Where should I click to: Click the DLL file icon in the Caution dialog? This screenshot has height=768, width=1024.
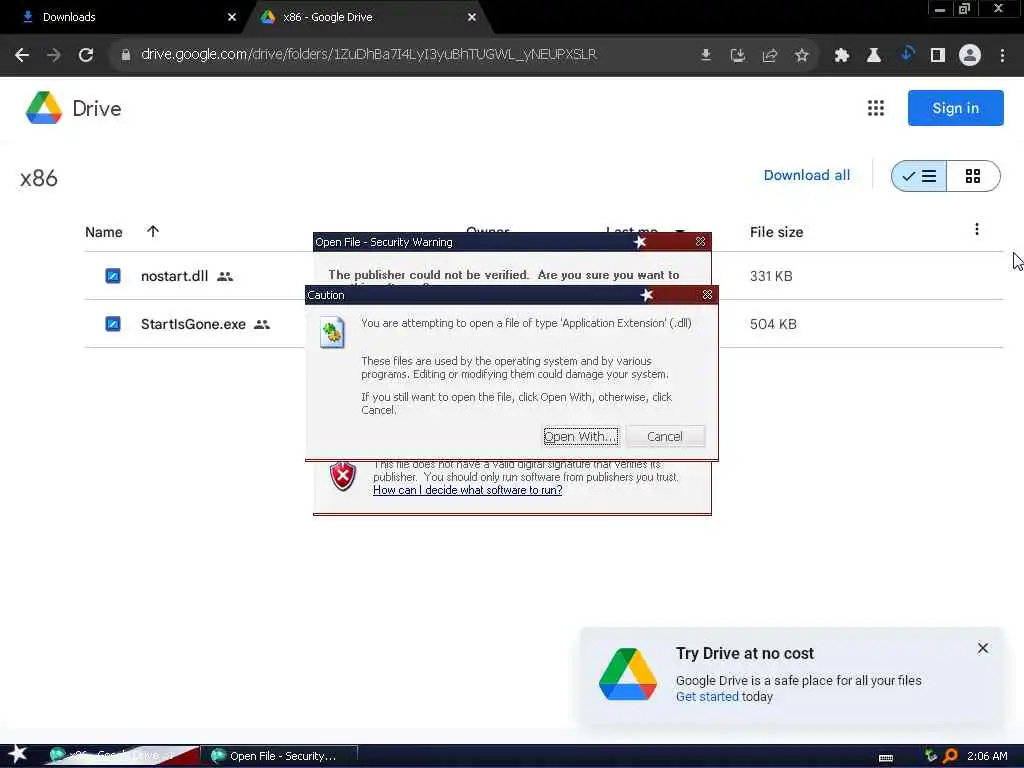click(332, 332)
